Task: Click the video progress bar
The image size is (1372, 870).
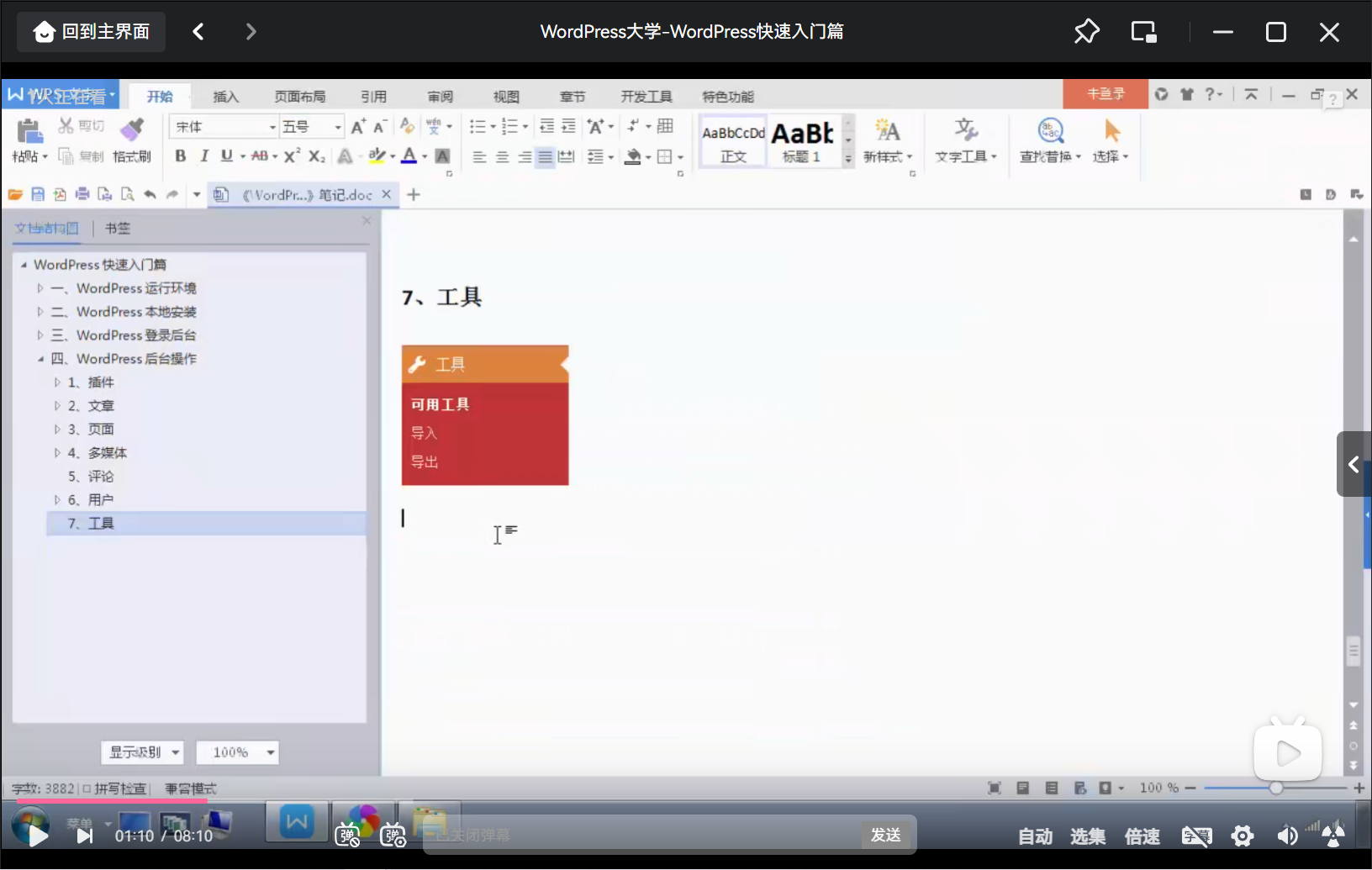Action: pyautogui.click(x=686, y=801)
